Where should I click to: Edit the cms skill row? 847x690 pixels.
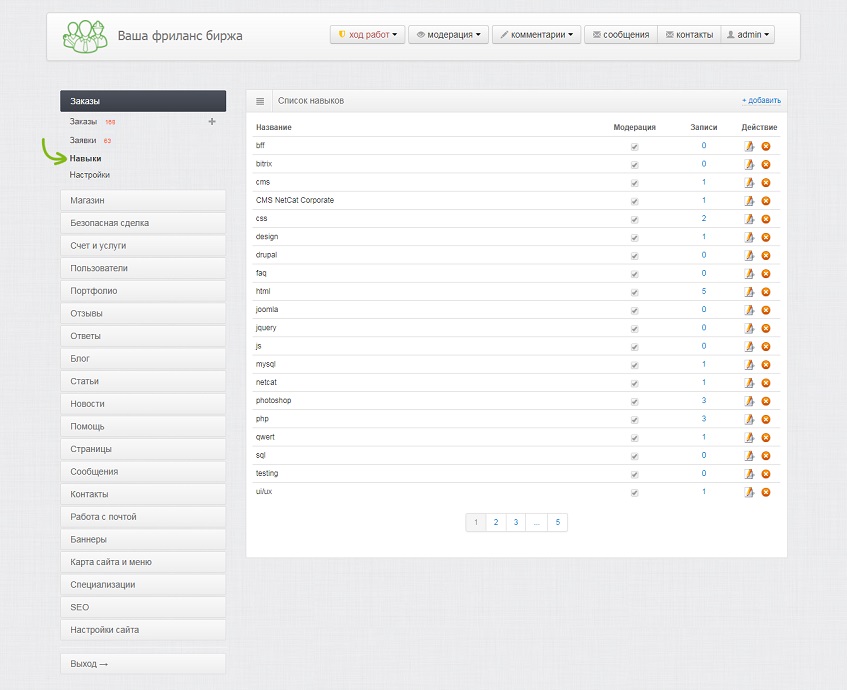(x=749, y=183)
